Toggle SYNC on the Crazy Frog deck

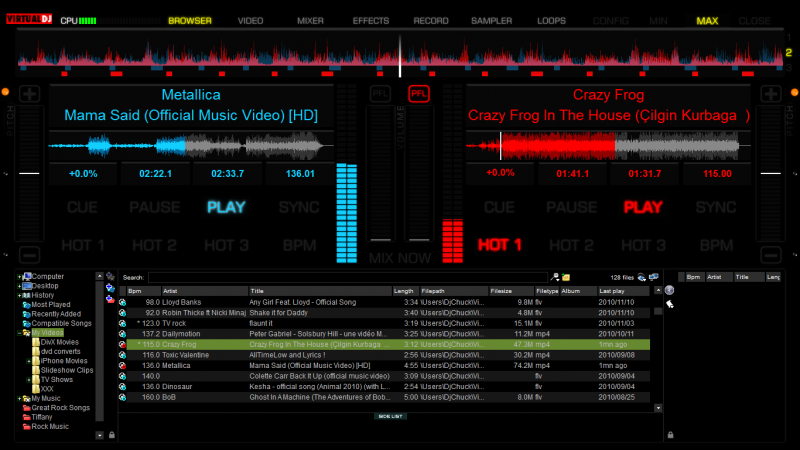click(x=716, y=207)
